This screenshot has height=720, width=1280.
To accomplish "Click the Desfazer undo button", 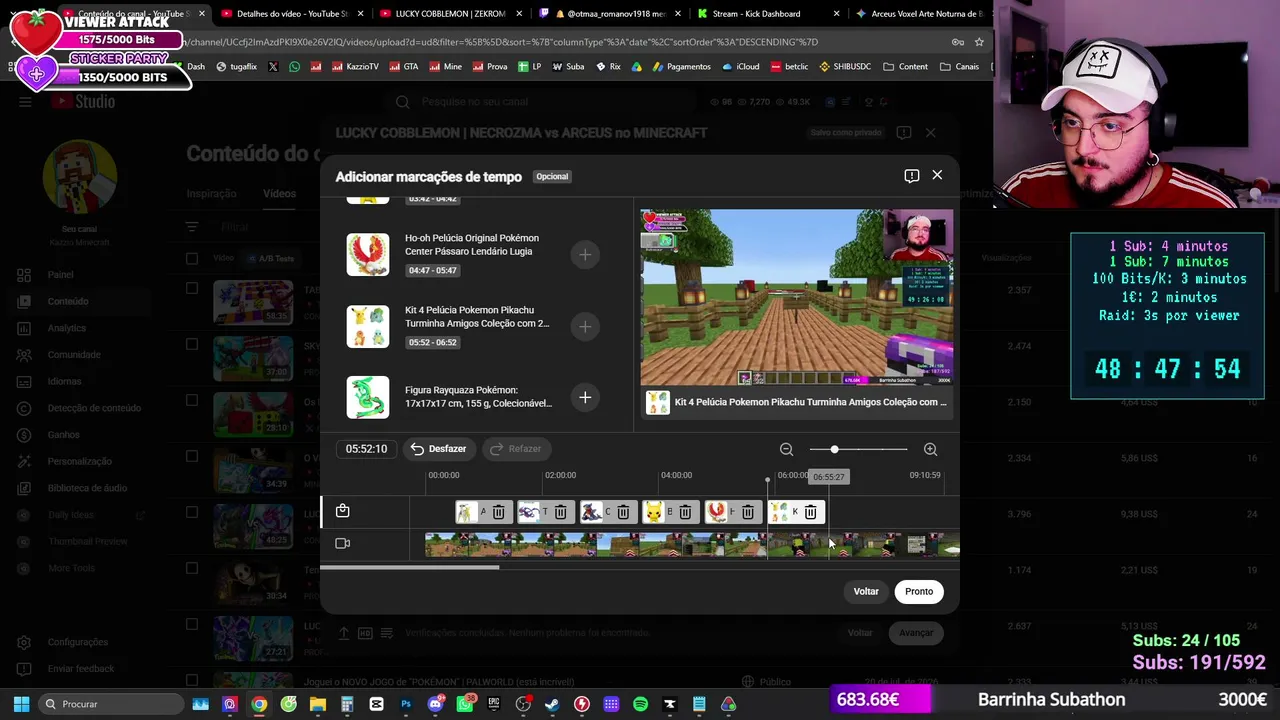I will tap(438, 449).
